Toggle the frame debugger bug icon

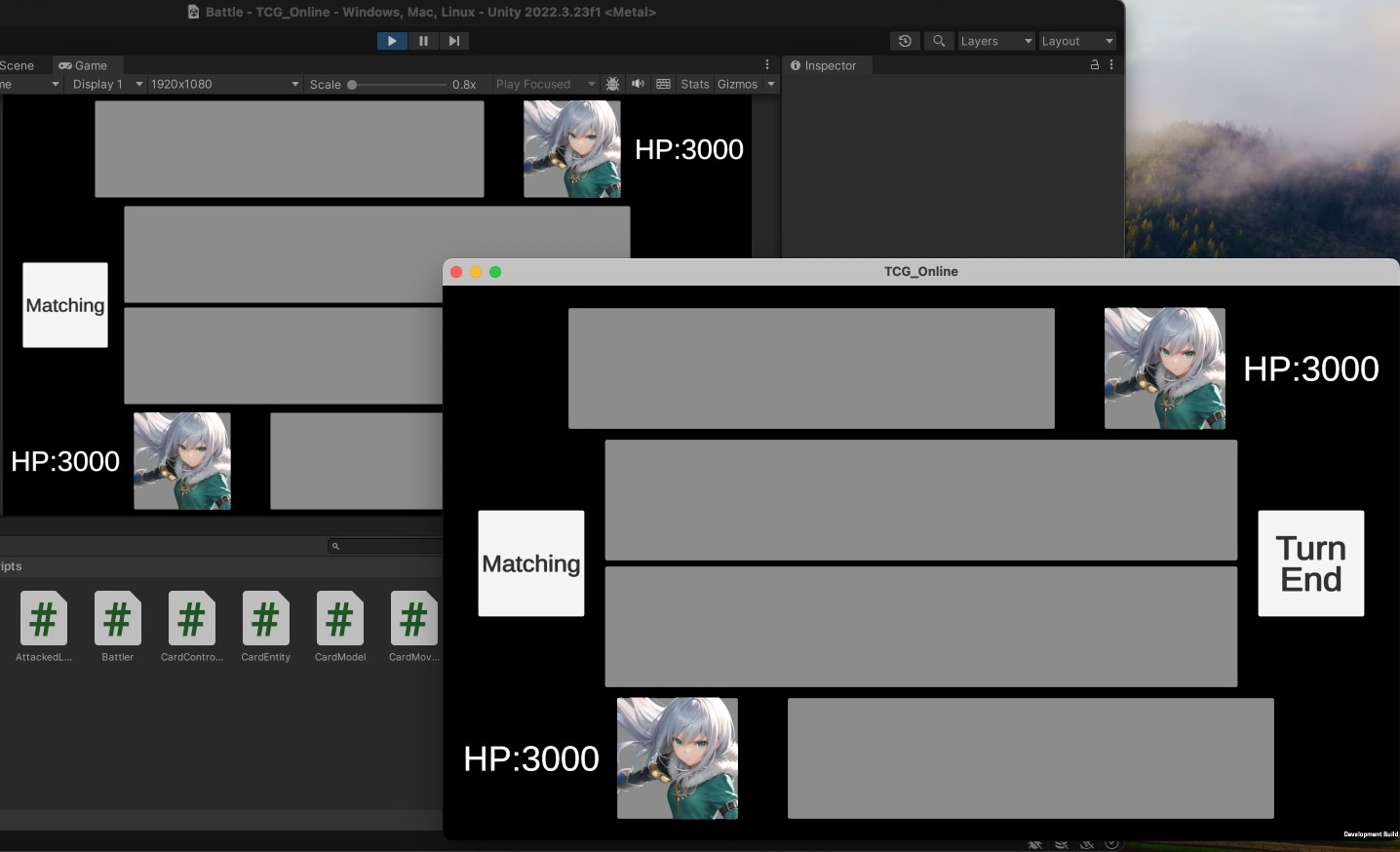click(x=612, y=84)
